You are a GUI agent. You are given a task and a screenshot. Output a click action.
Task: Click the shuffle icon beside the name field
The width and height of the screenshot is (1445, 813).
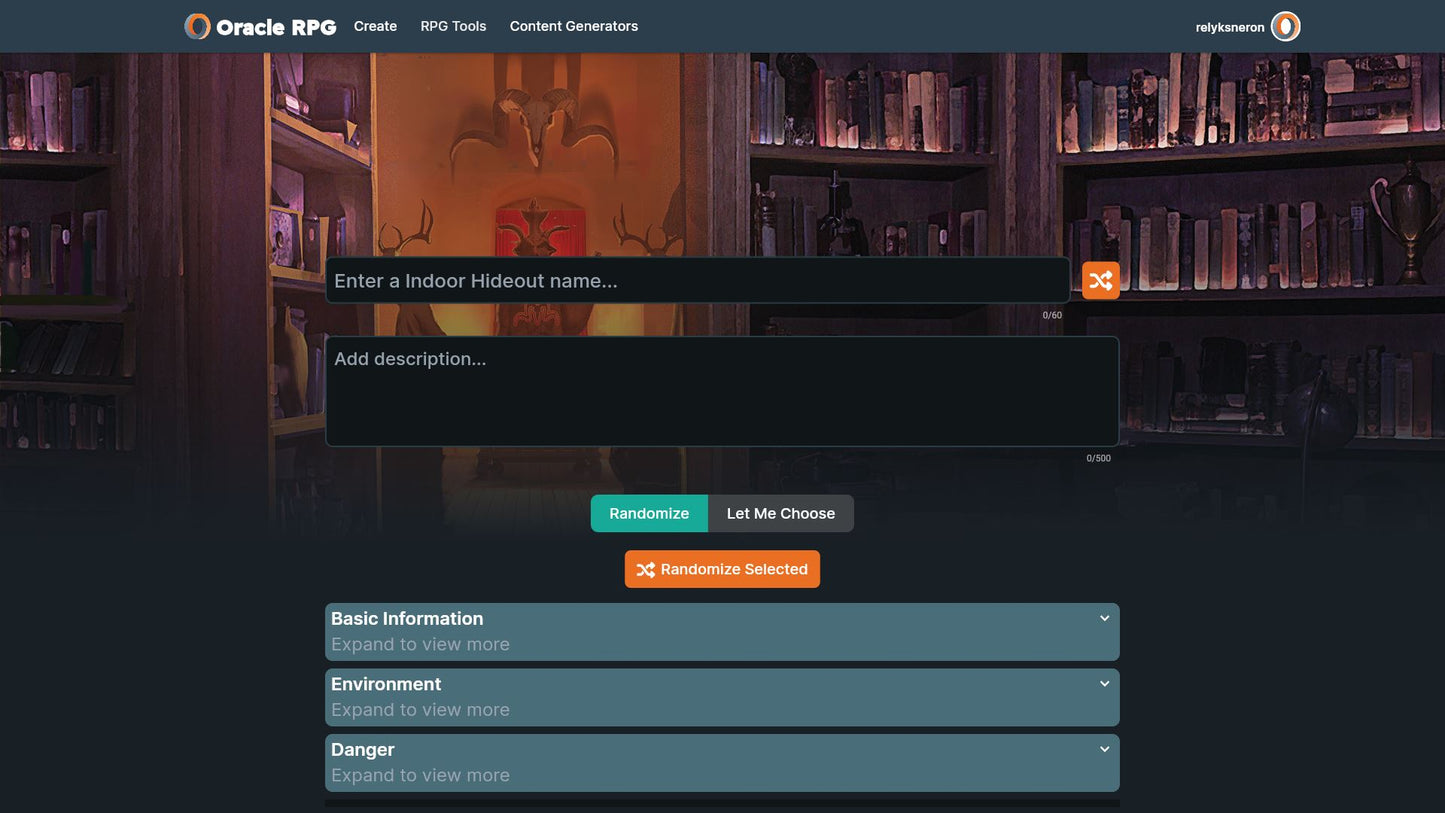[1100, 281]
